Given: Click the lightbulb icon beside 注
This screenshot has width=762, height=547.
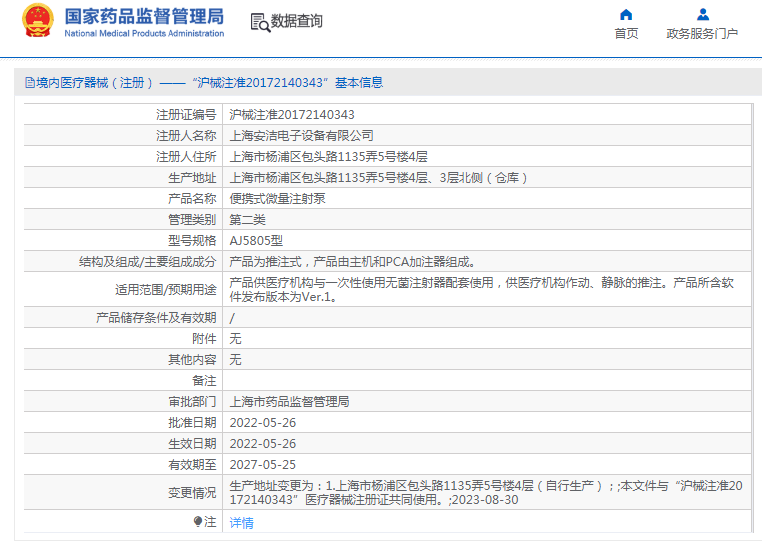Looking at the screenshot, I should pos(197,521).
